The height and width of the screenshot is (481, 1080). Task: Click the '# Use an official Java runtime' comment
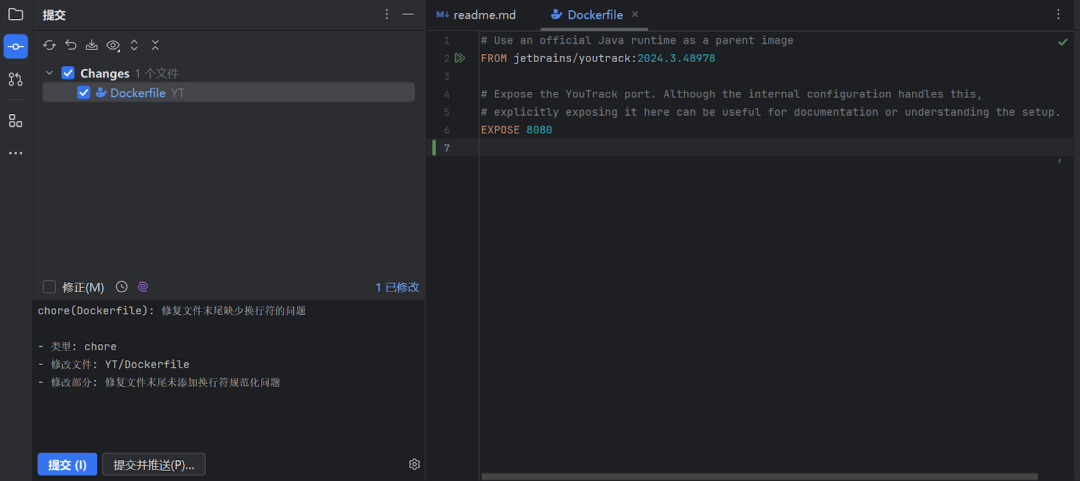point(637,41)
